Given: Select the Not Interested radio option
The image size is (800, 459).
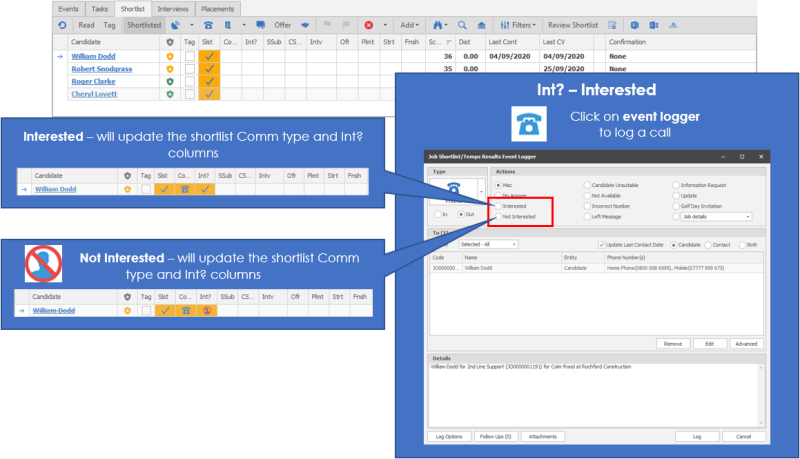Looking at the screenshot, I should (497, 216).
